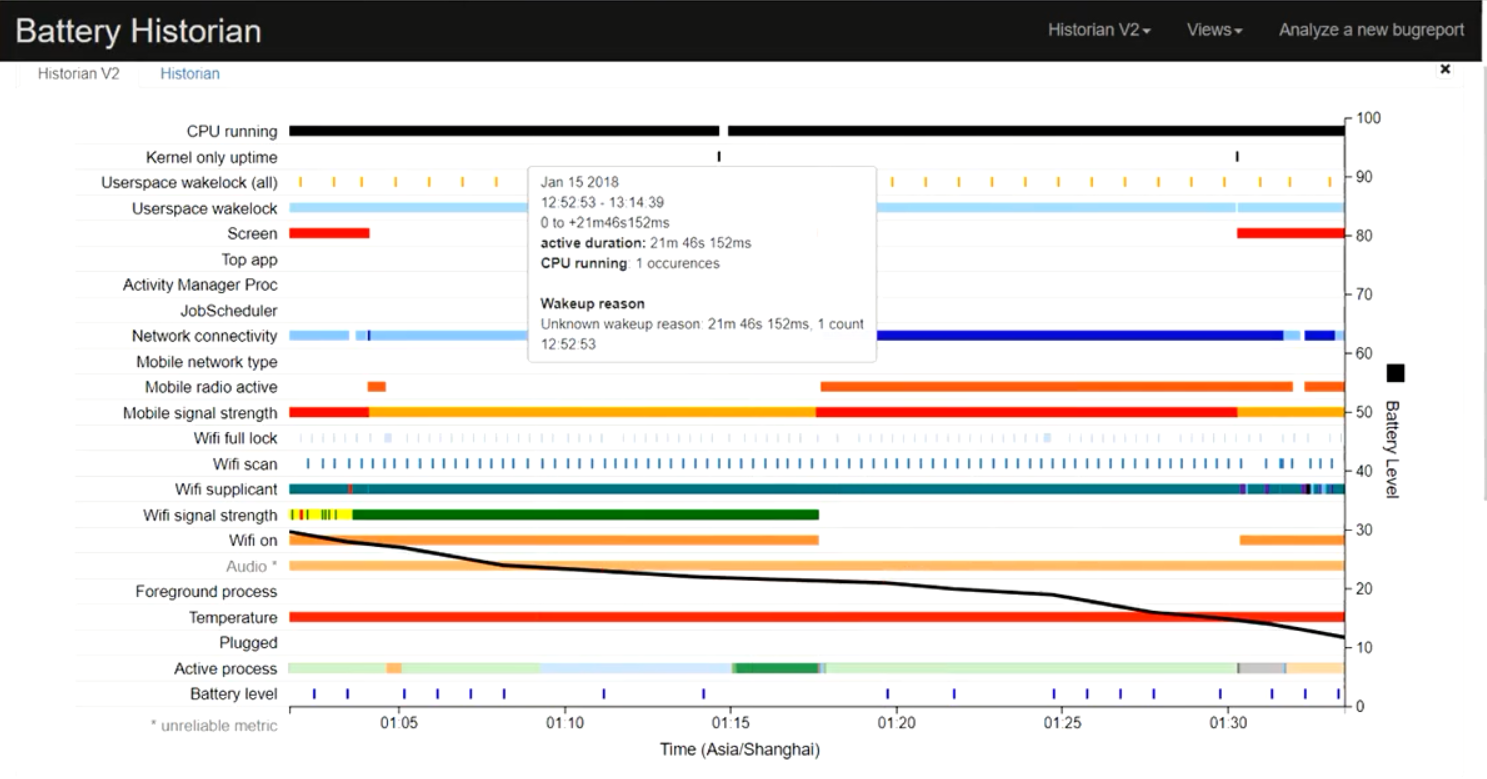
Task: Click the Time (Asia/Shanghai) axis label
Action: point(740,750)
